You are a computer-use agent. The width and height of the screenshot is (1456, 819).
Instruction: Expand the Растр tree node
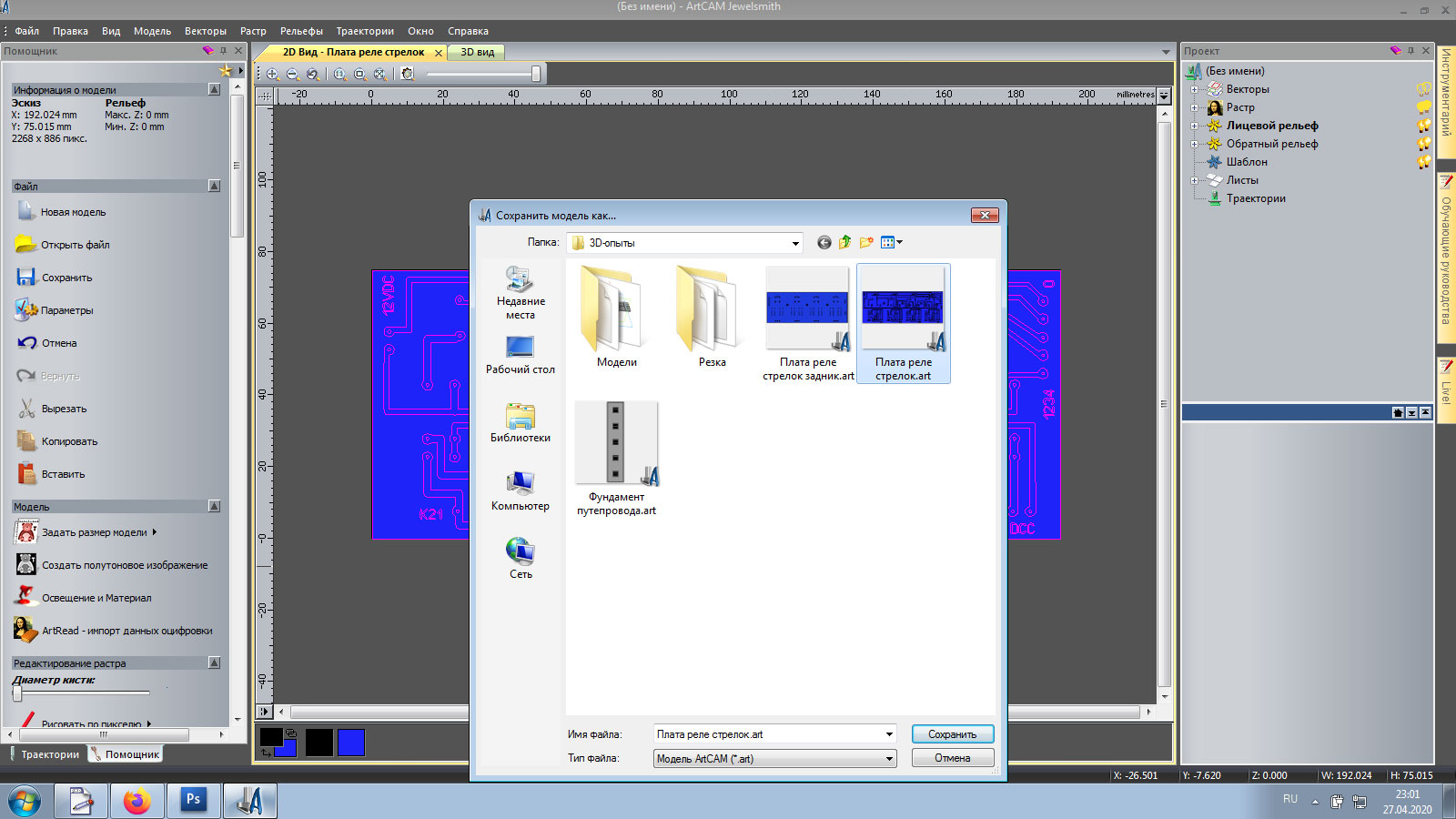coord(1195,107)
